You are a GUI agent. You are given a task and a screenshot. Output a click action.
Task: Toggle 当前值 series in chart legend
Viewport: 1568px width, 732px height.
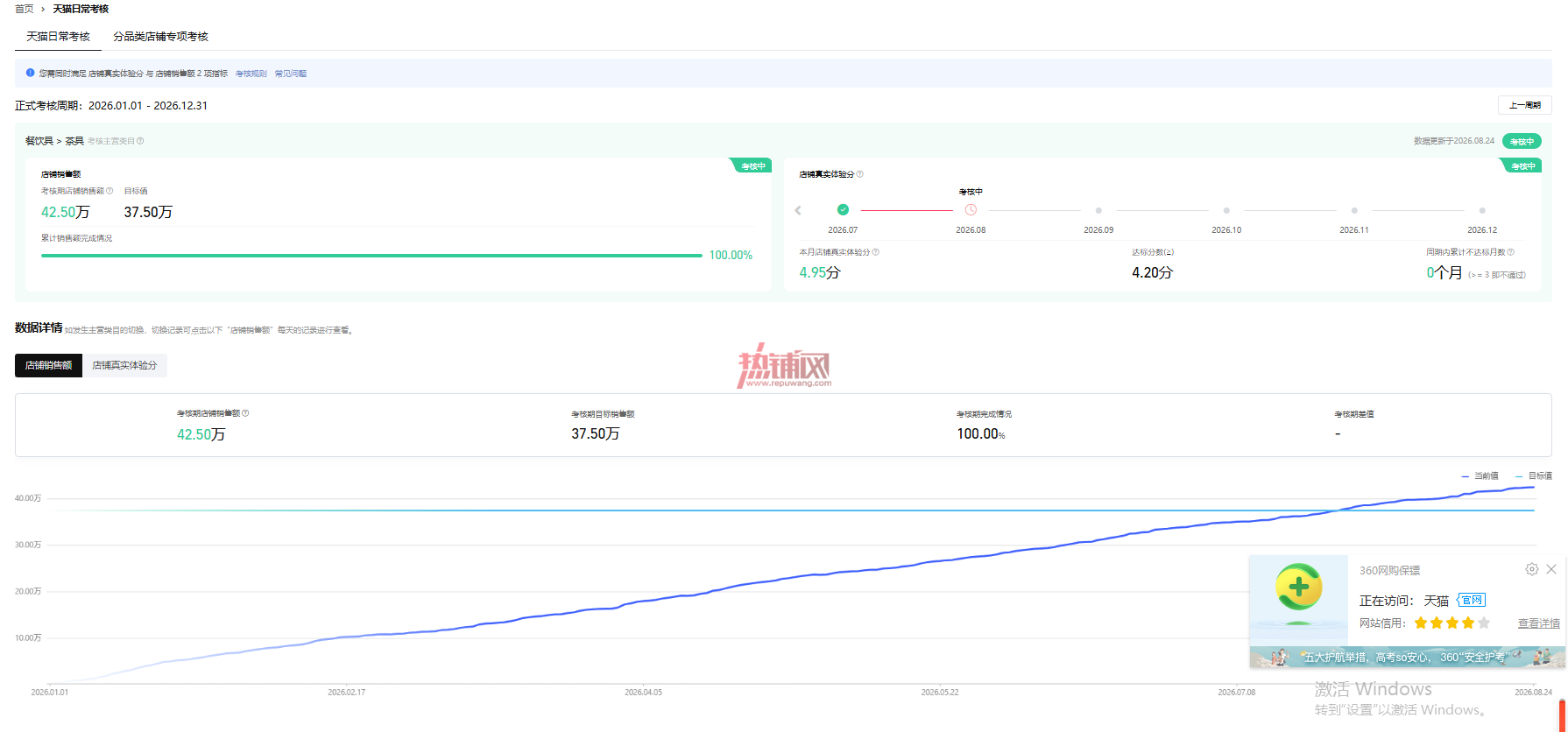pos(1480,476)
